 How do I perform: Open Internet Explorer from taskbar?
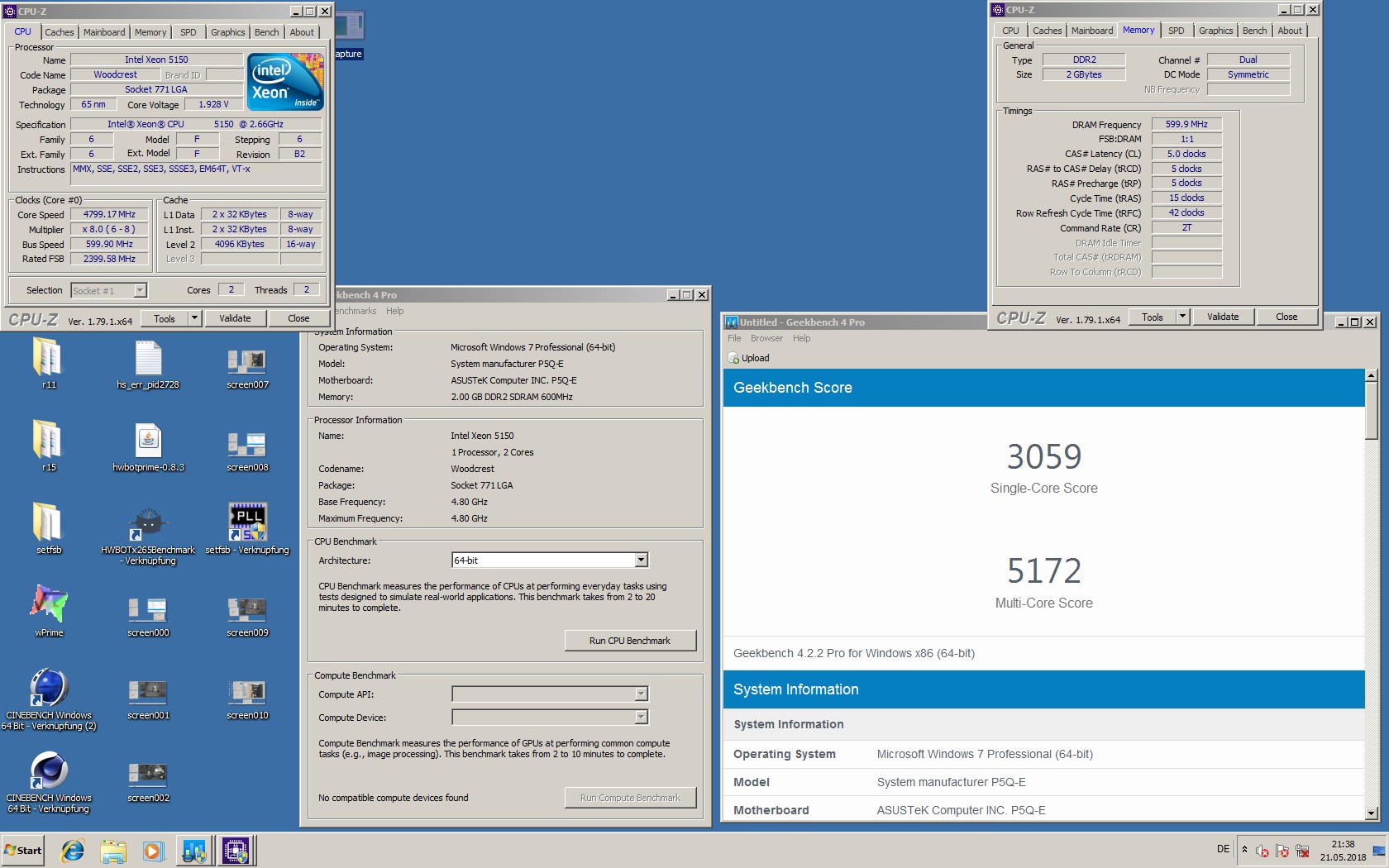73,850
